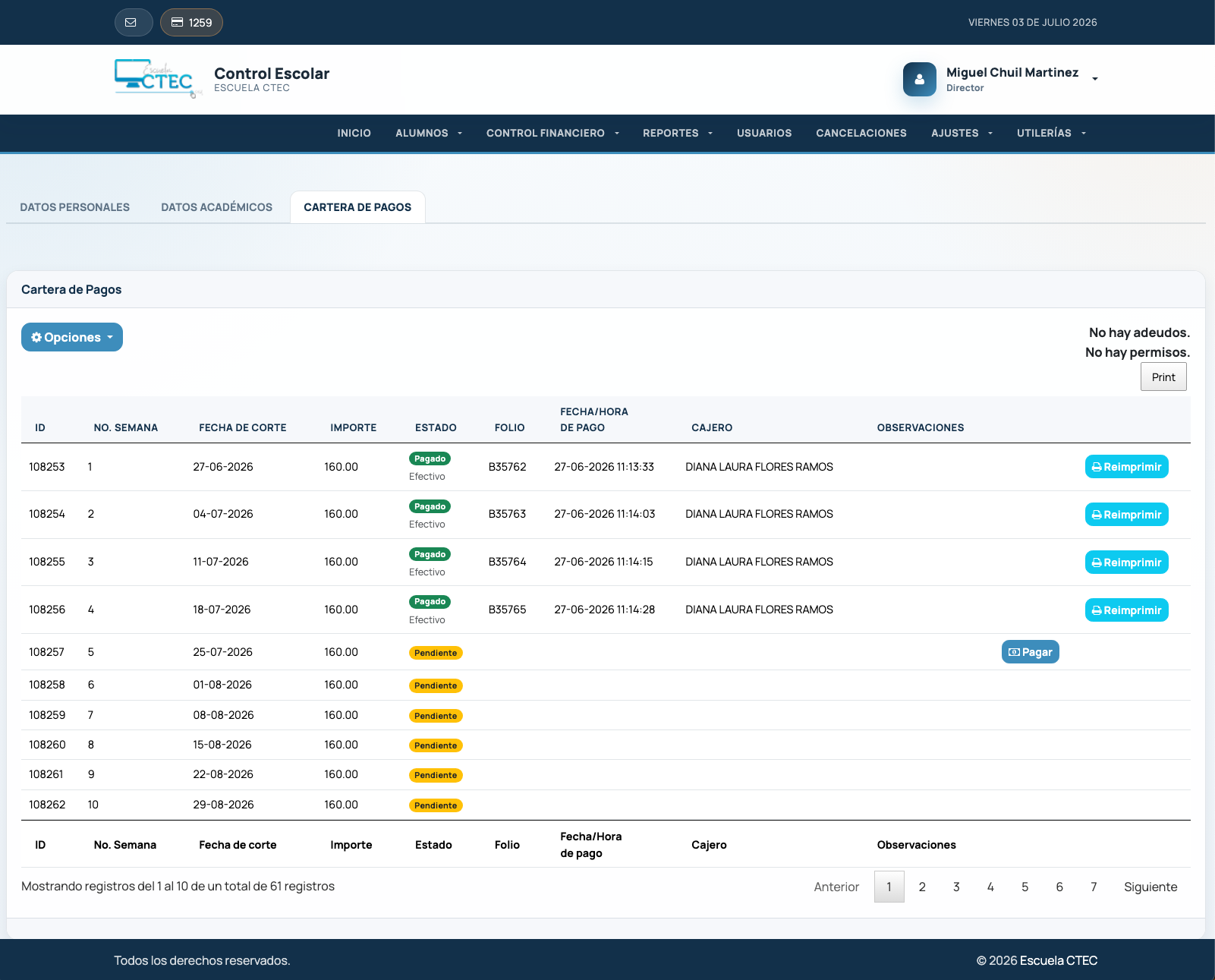Open the Cancelaciones menu item
This screenshot has height=980, width=1215.
pos(861,133)
